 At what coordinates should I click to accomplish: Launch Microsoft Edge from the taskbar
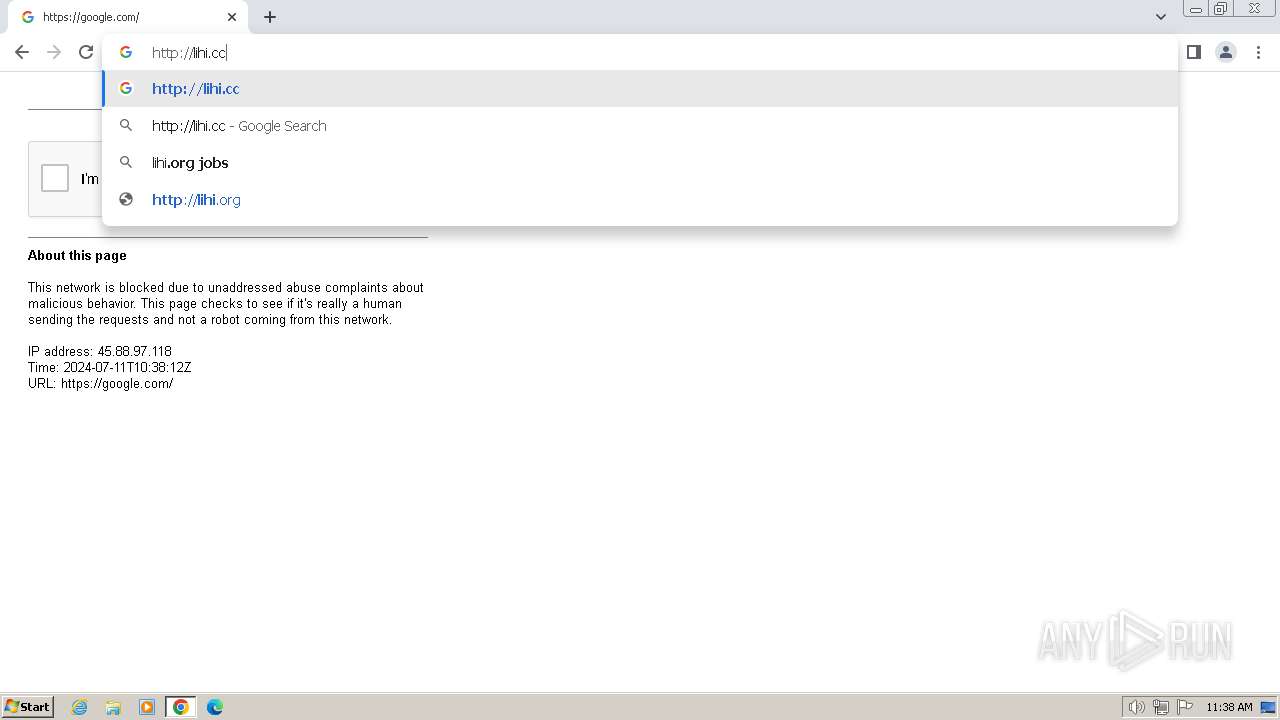(x=215, y=707)
